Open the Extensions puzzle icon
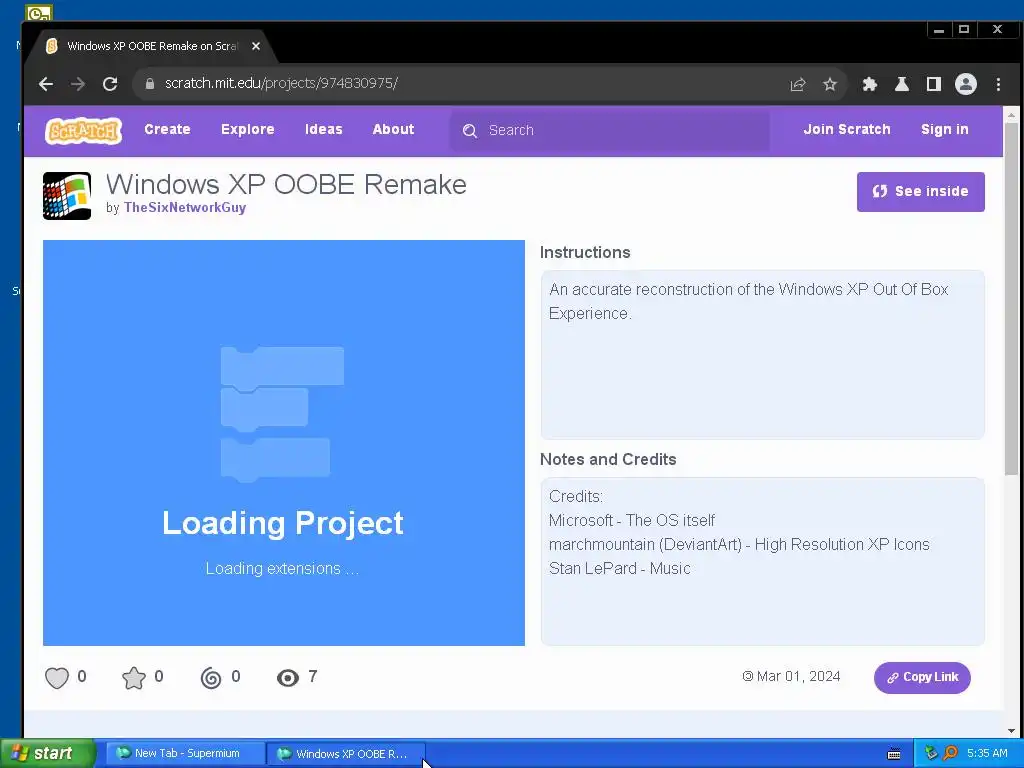The image size is (1024, 768). [x=869, y=84]
